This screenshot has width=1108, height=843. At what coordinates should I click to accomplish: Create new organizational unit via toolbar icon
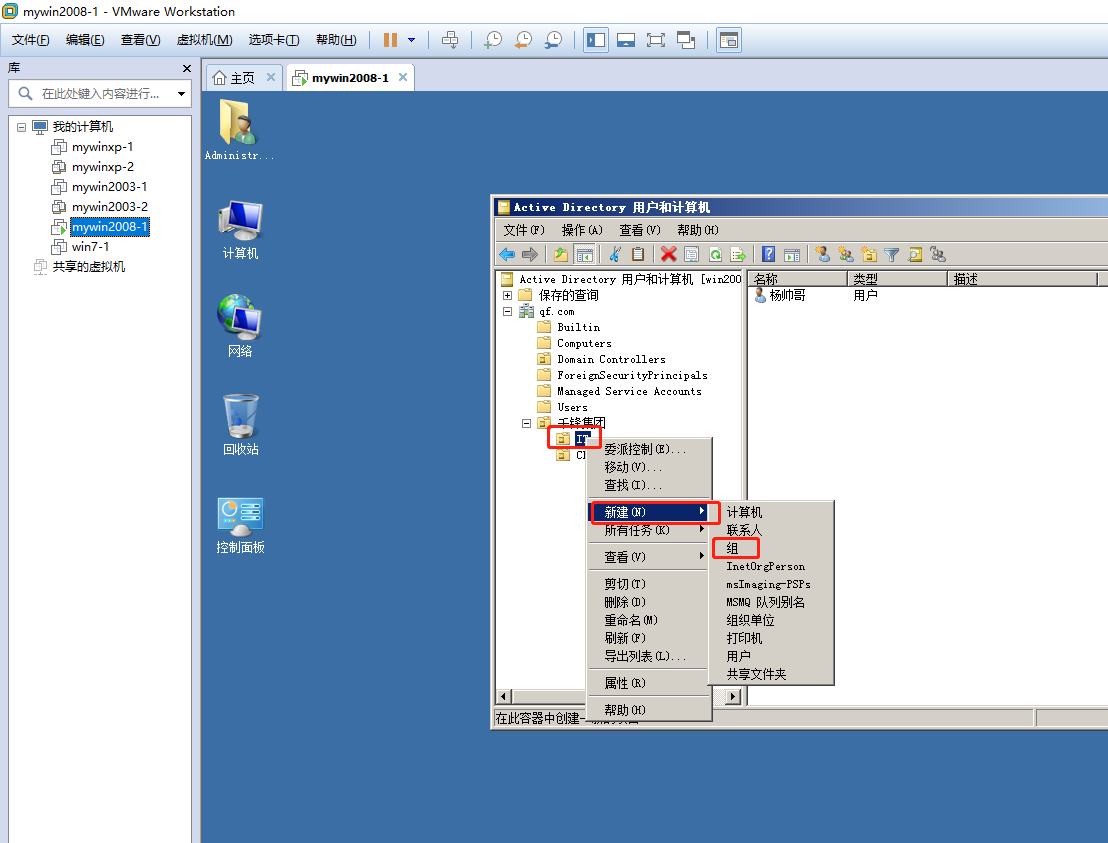tap(869, 254)
